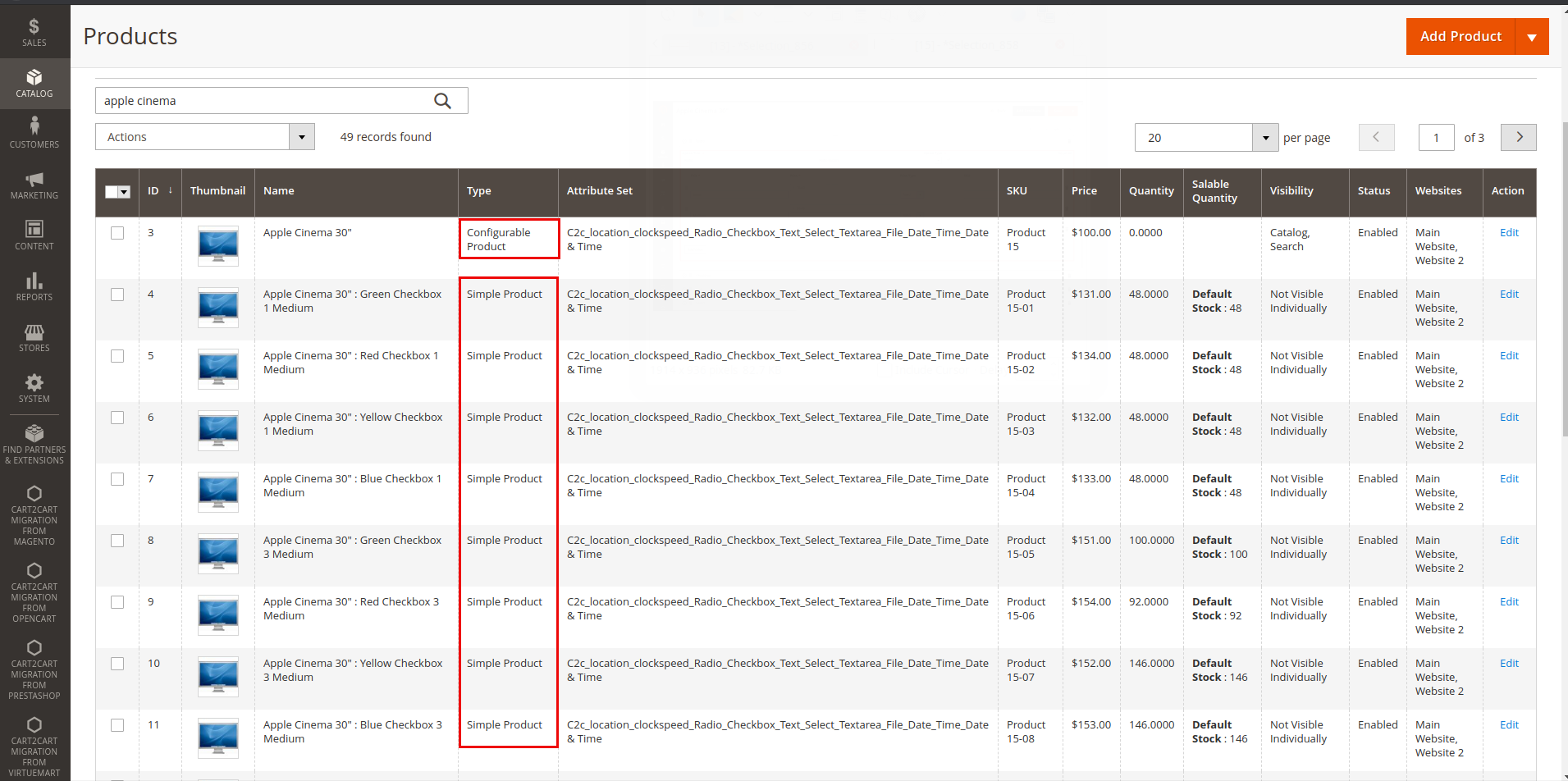
Task: Sort by ID column arrow
Action: [171, 190]
